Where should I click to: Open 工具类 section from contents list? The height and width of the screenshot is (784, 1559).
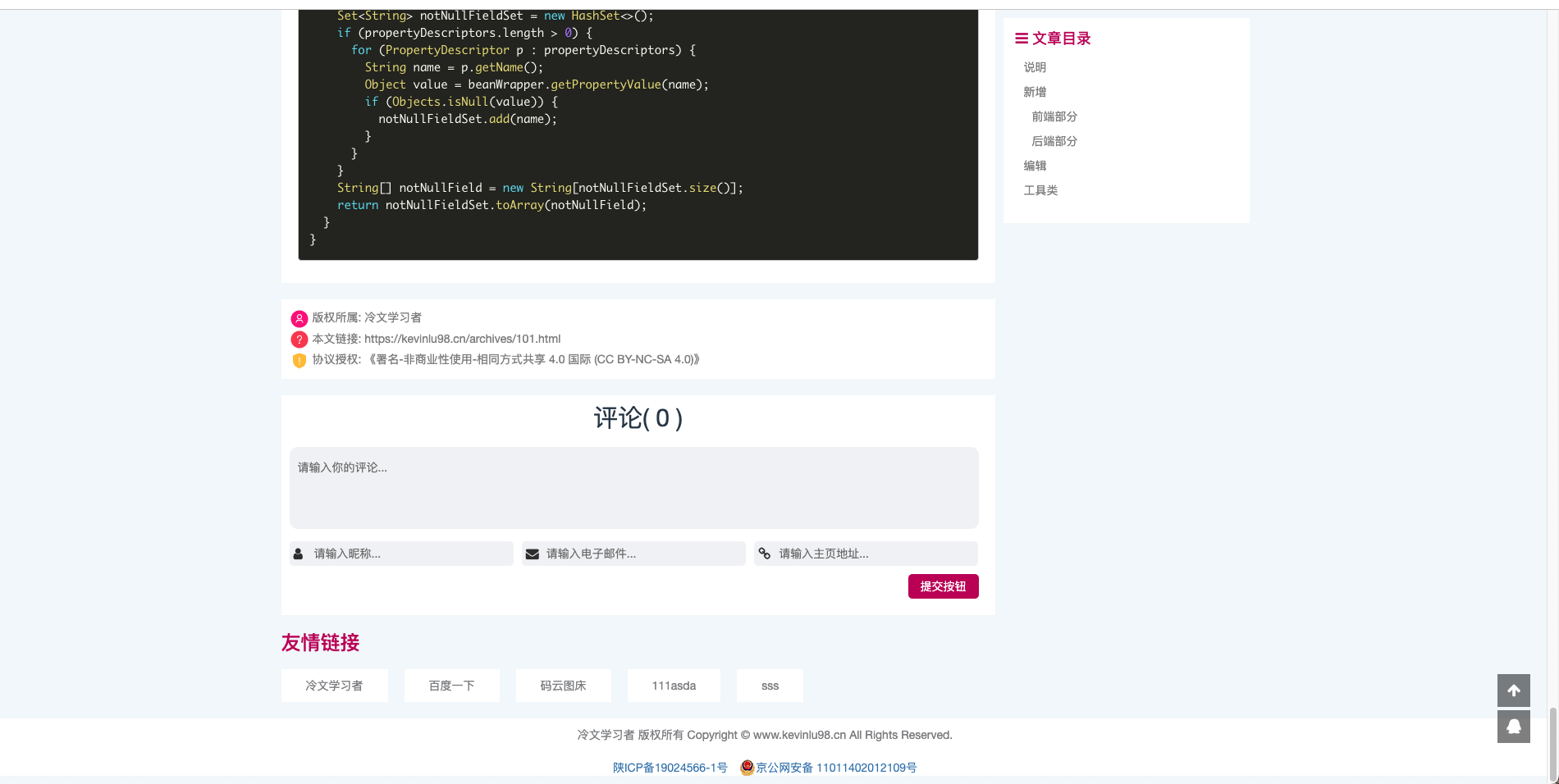tap(1040, 190)
